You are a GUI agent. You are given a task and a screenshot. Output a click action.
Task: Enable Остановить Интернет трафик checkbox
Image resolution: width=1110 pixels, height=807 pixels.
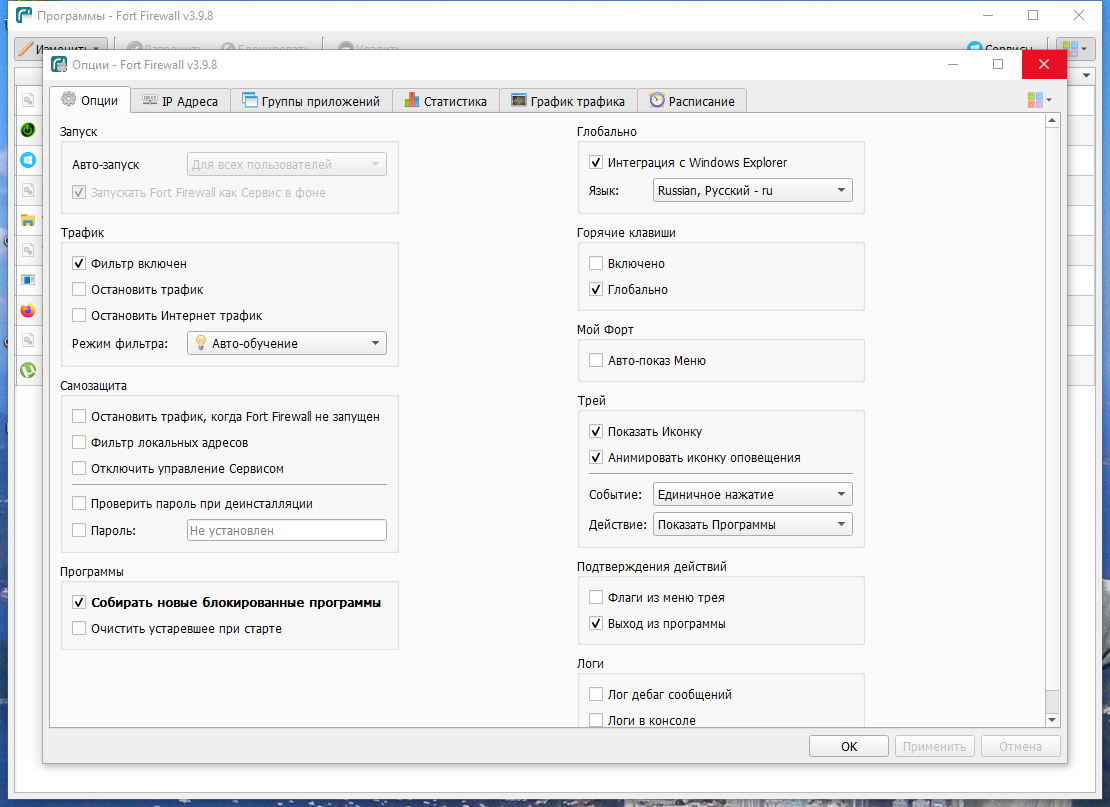coord(79,316)
